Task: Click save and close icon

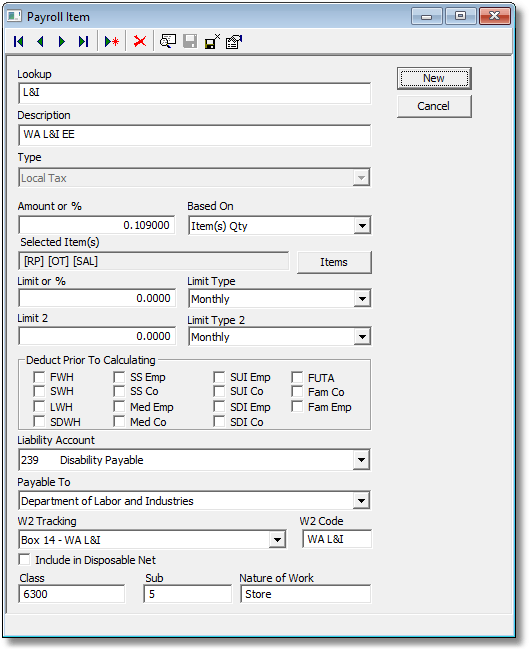Action: 212,42
